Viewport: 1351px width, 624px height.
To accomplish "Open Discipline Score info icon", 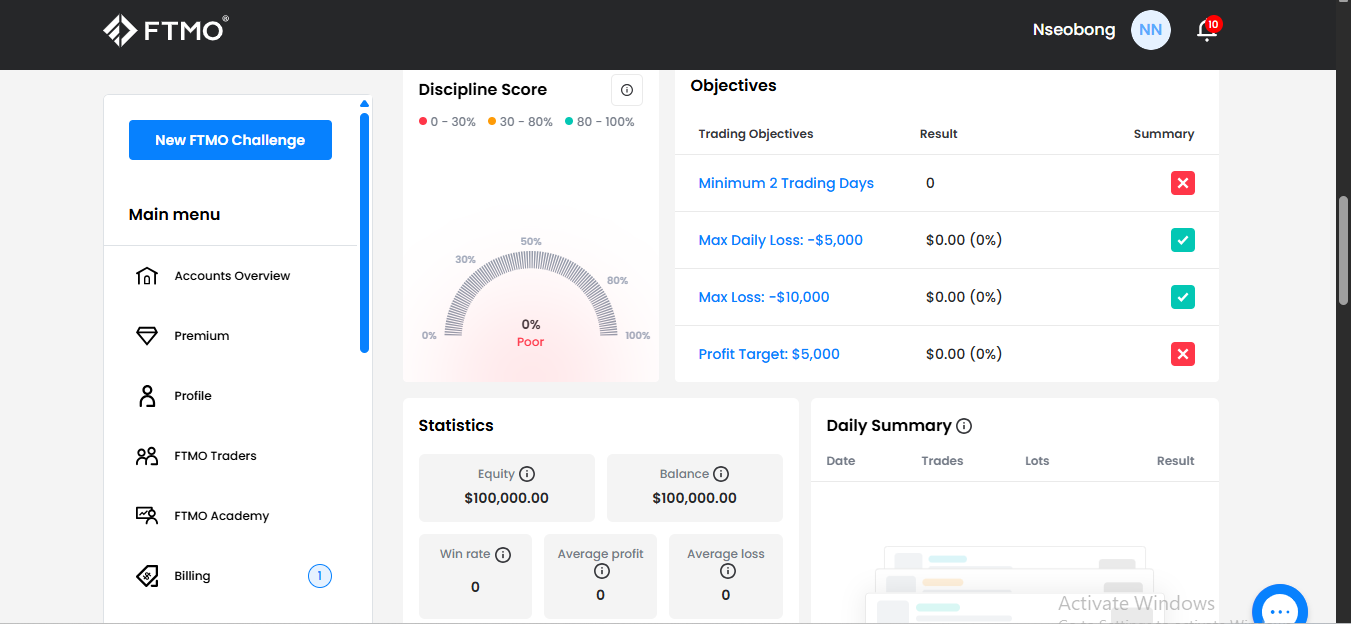I will point(627,90).
